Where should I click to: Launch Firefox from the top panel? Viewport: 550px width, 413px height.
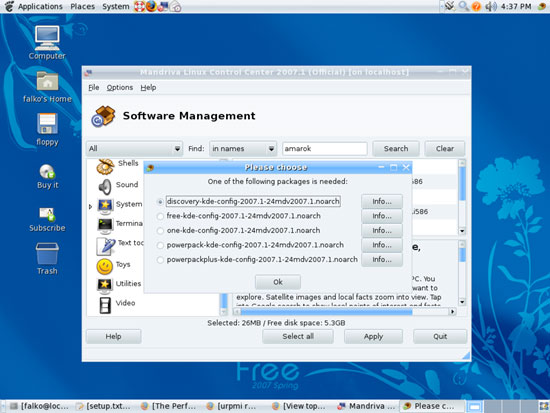point(151,6)
